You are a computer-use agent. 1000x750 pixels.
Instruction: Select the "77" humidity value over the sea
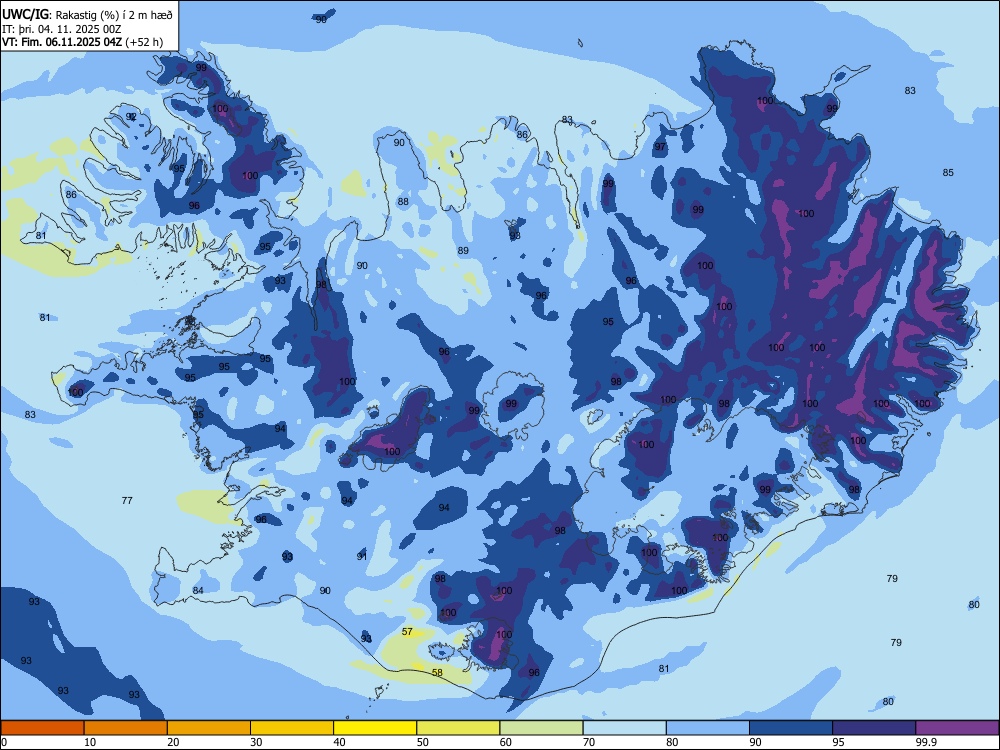(x=127, y=501)
